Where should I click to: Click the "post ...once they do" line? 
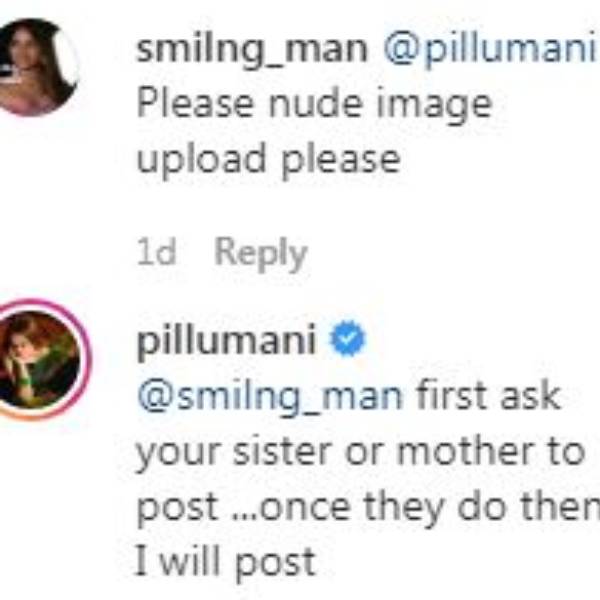click(x=365, y=507)
